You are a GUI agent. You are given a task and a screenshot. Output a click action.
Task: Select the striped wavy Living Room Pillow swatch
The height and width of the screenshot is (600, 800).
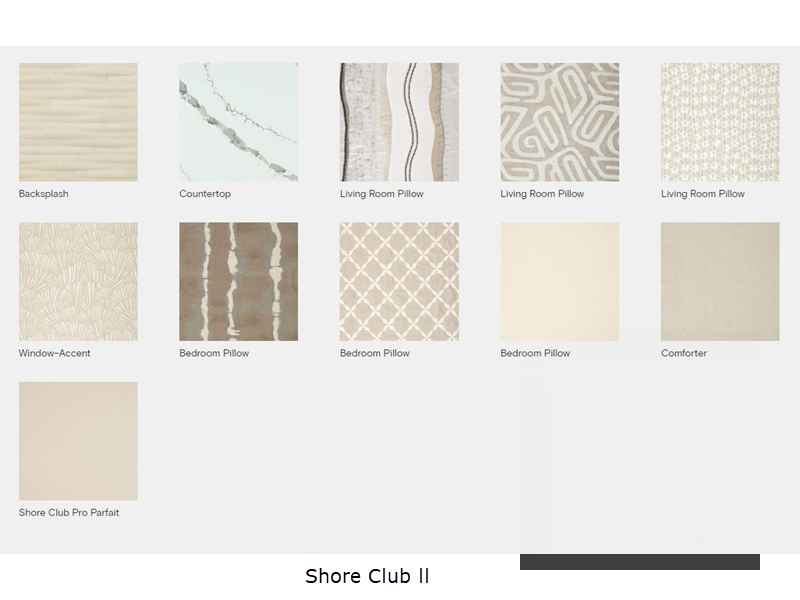click(399, 122)
